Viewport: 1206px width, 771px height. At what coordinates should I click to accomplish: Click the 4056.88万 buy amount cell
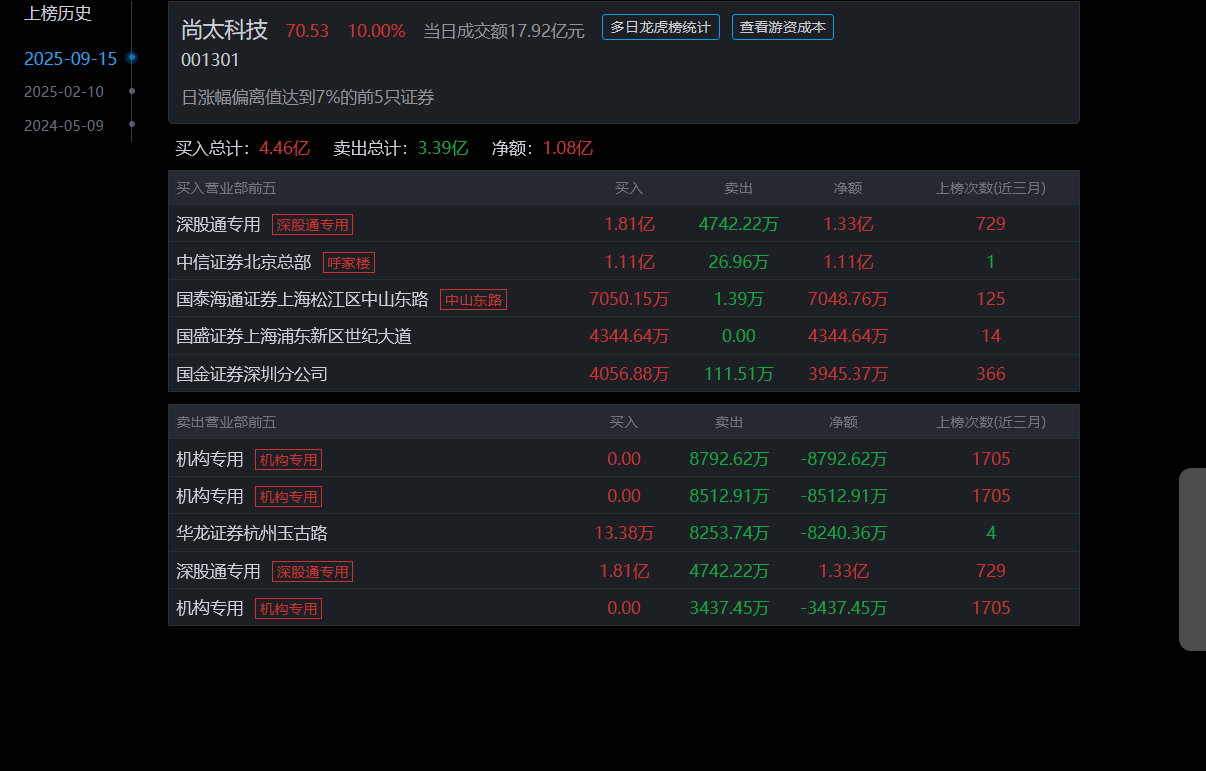click(x=629, y=374)
